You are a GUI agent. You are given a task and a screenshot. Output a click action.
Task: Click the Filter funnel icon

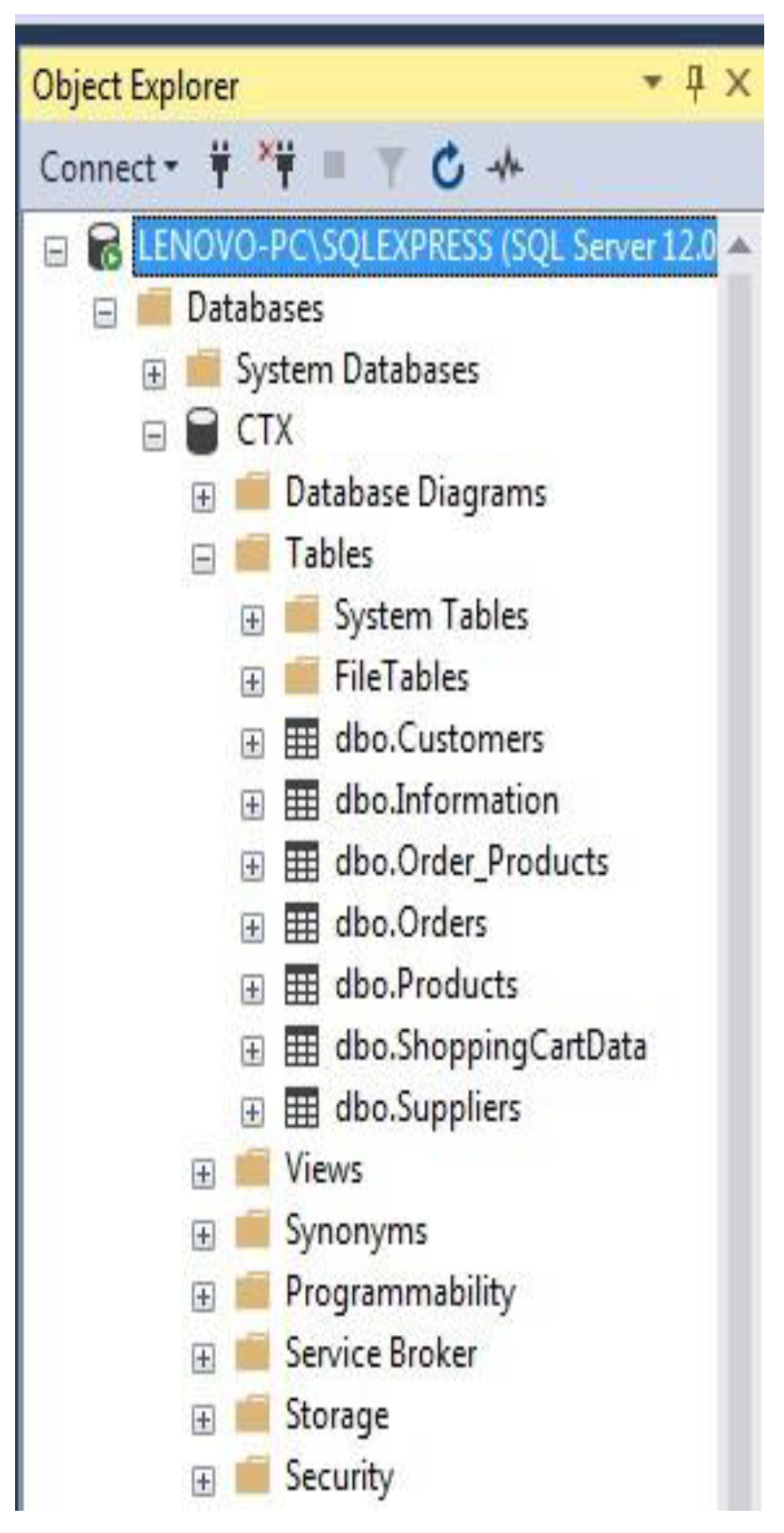point(390,166)
